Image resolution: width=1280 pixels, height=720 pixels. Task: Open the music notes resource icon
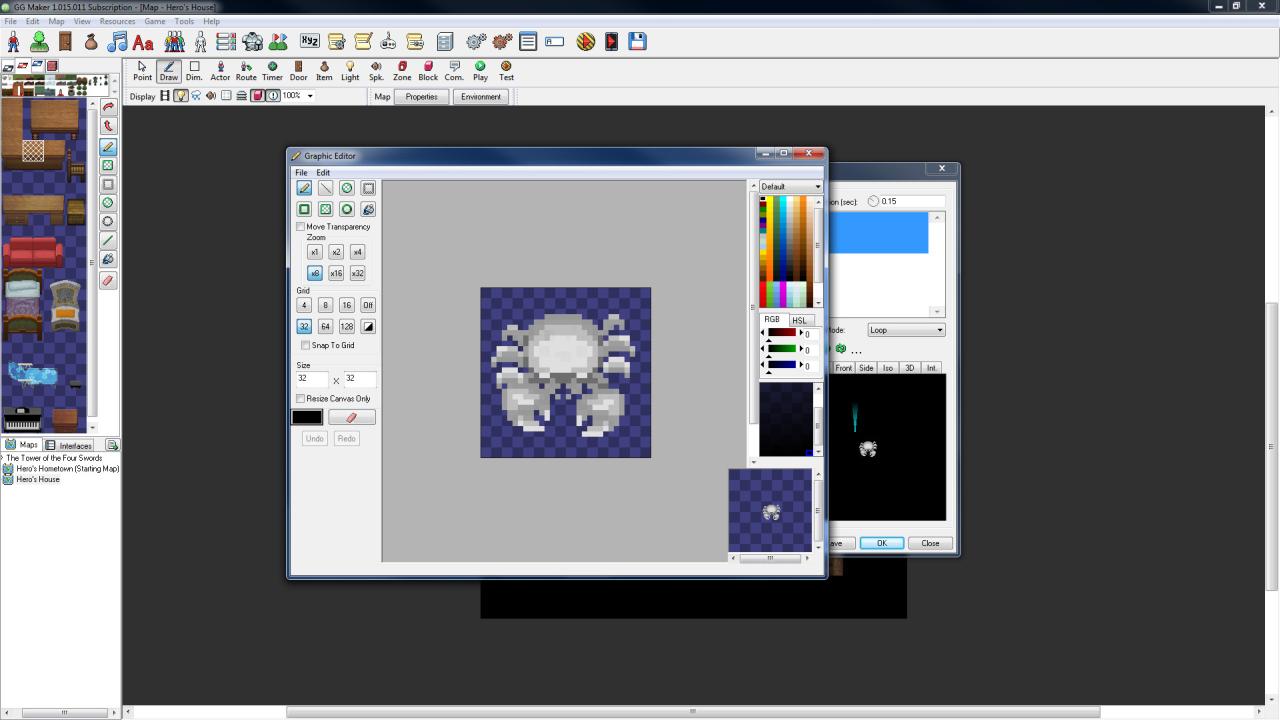pyautogui.click(x=117, y=41)
